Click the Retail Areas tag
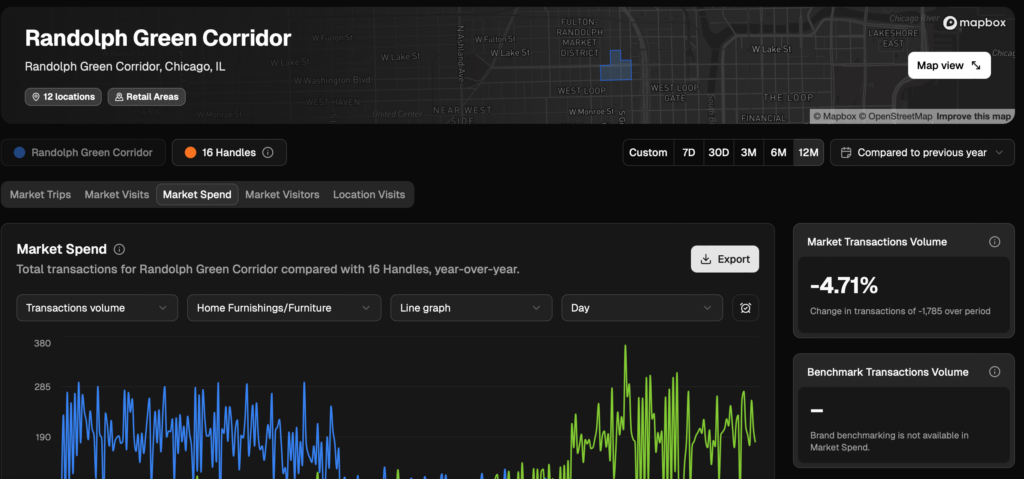The image size is (1024, 479). pos(147,97)
